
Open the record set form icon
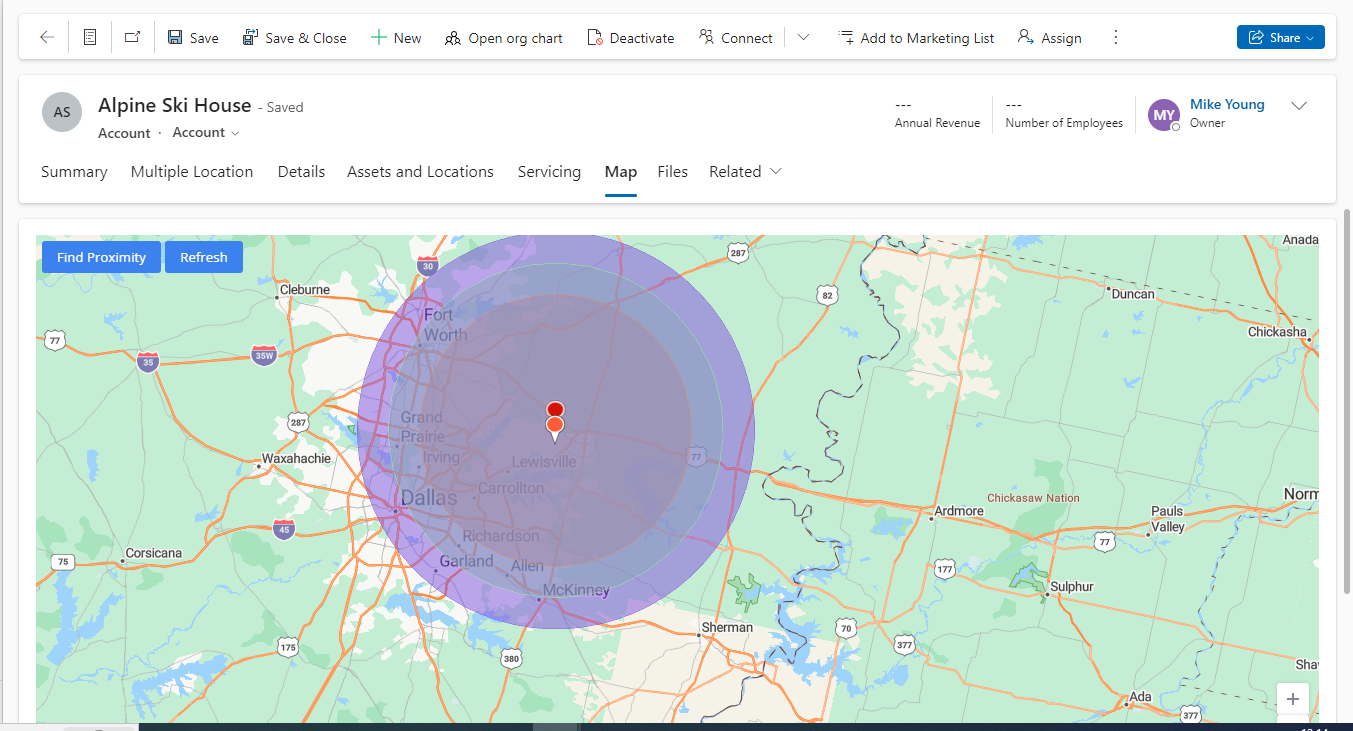tap(90, 38)
